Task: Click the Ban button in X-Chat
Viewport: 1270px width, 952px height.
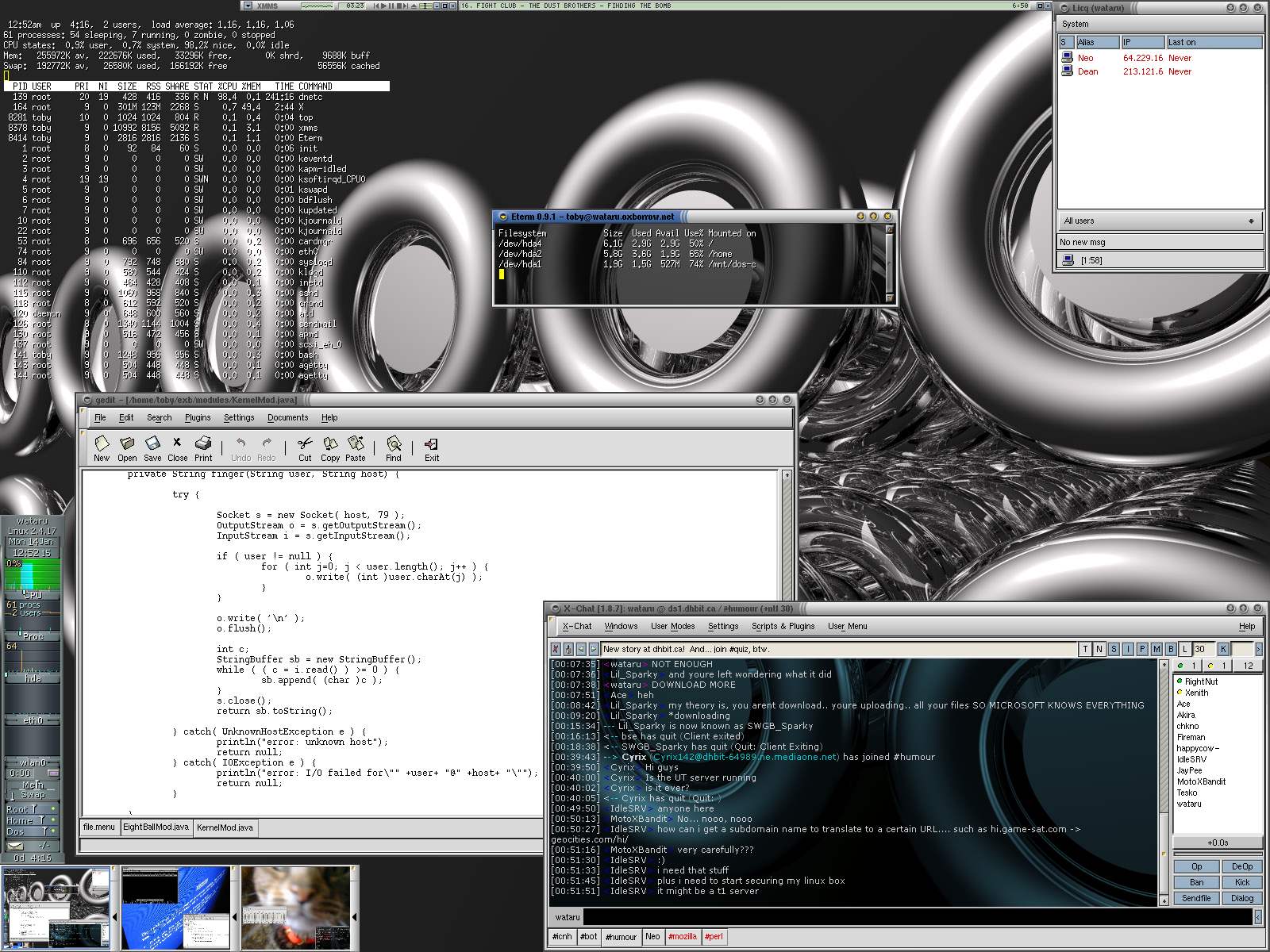Action: click(x=1197, y=883)
